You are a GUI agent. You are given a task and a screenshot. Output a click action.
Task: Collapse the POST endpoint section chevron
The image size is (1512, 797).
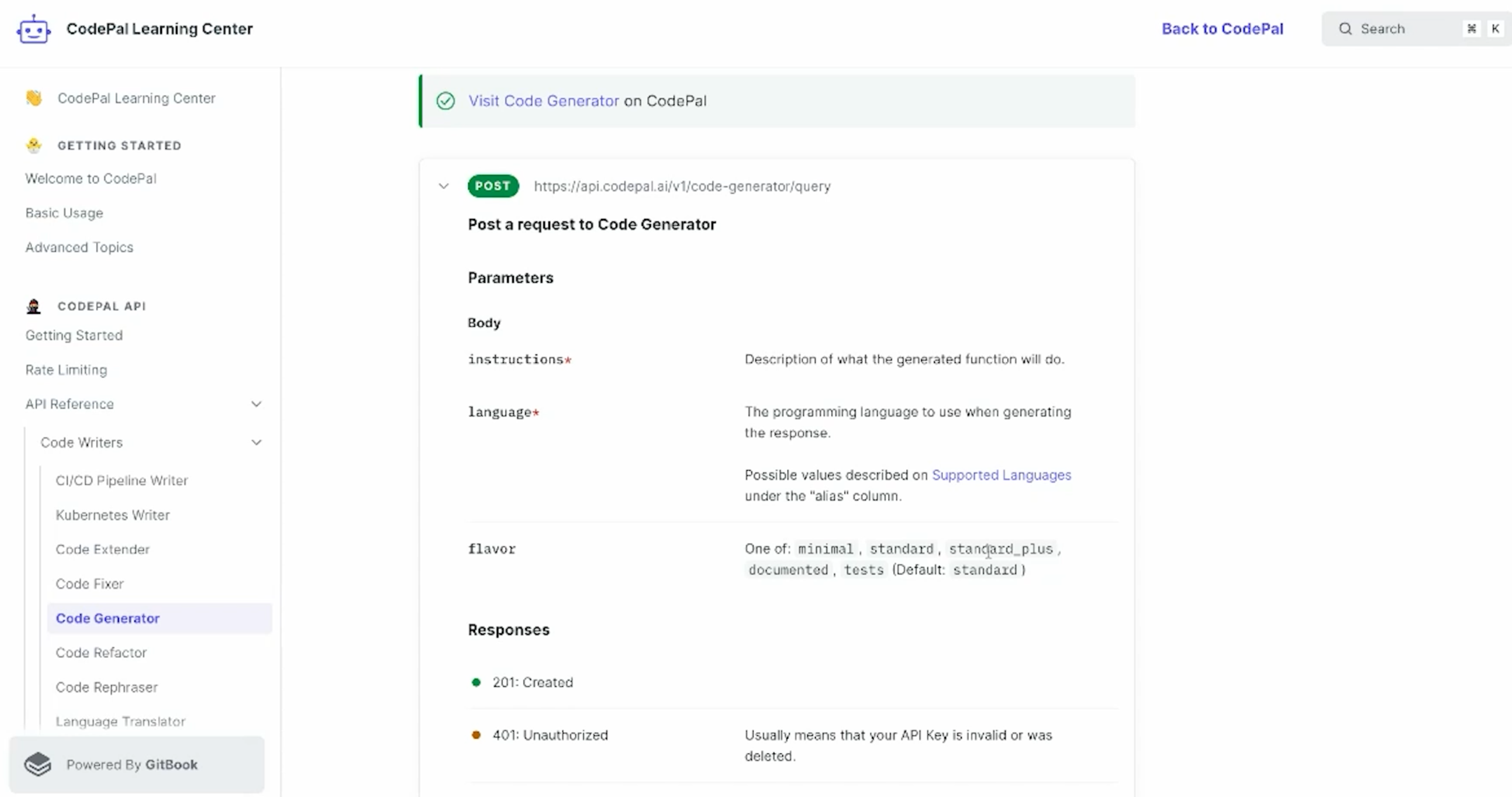[444, 186]
